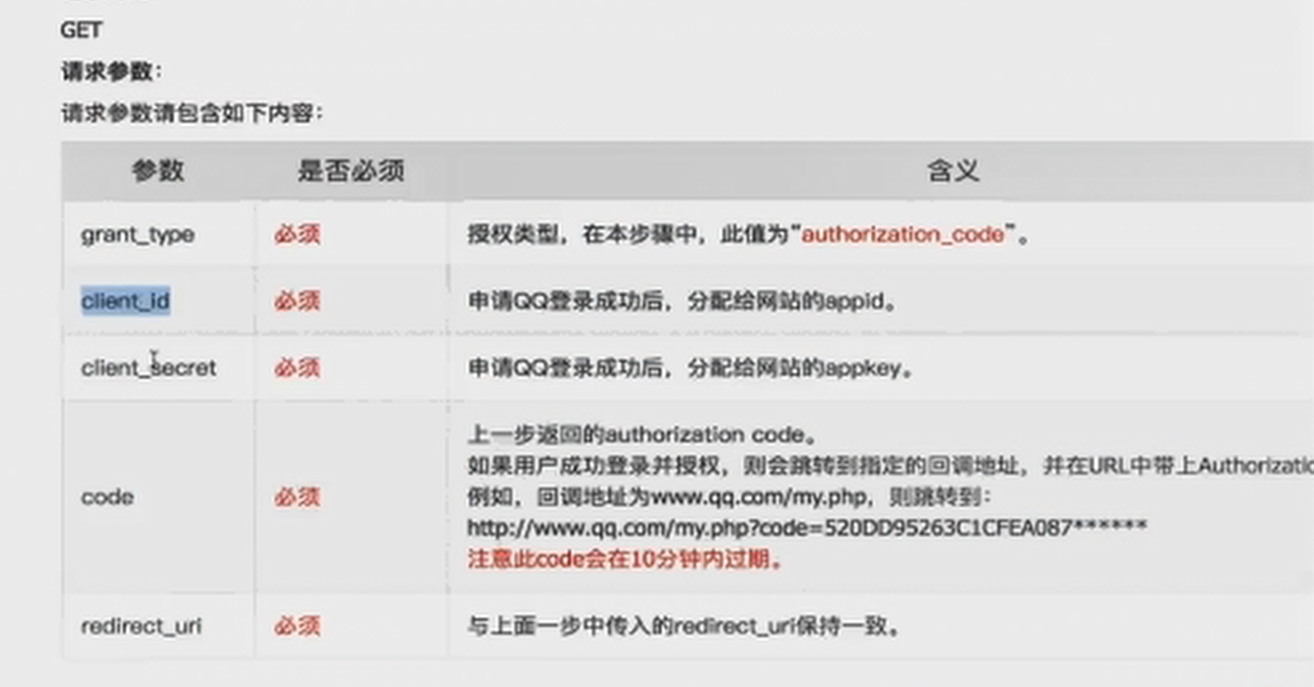Click the client_secret parameter name
The height and width of the screenshot is (687, 1314).
[148, 368]
